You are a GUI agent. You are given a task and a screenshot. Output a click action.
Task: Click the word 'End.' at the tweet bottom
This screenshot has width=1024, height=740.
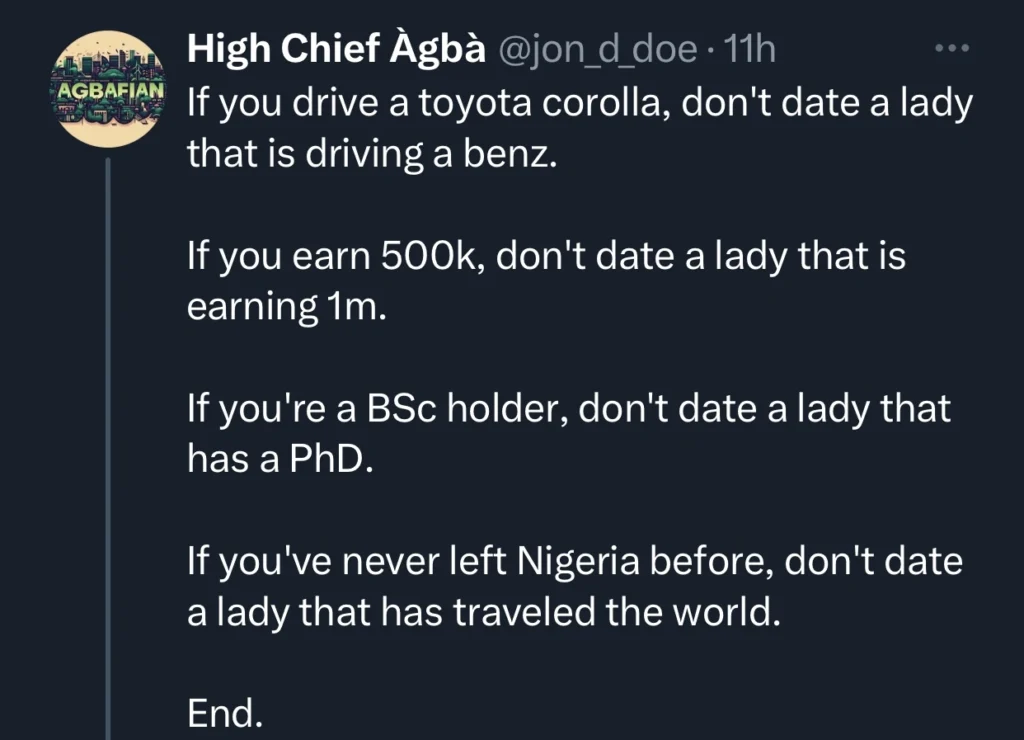click(225, 712)
